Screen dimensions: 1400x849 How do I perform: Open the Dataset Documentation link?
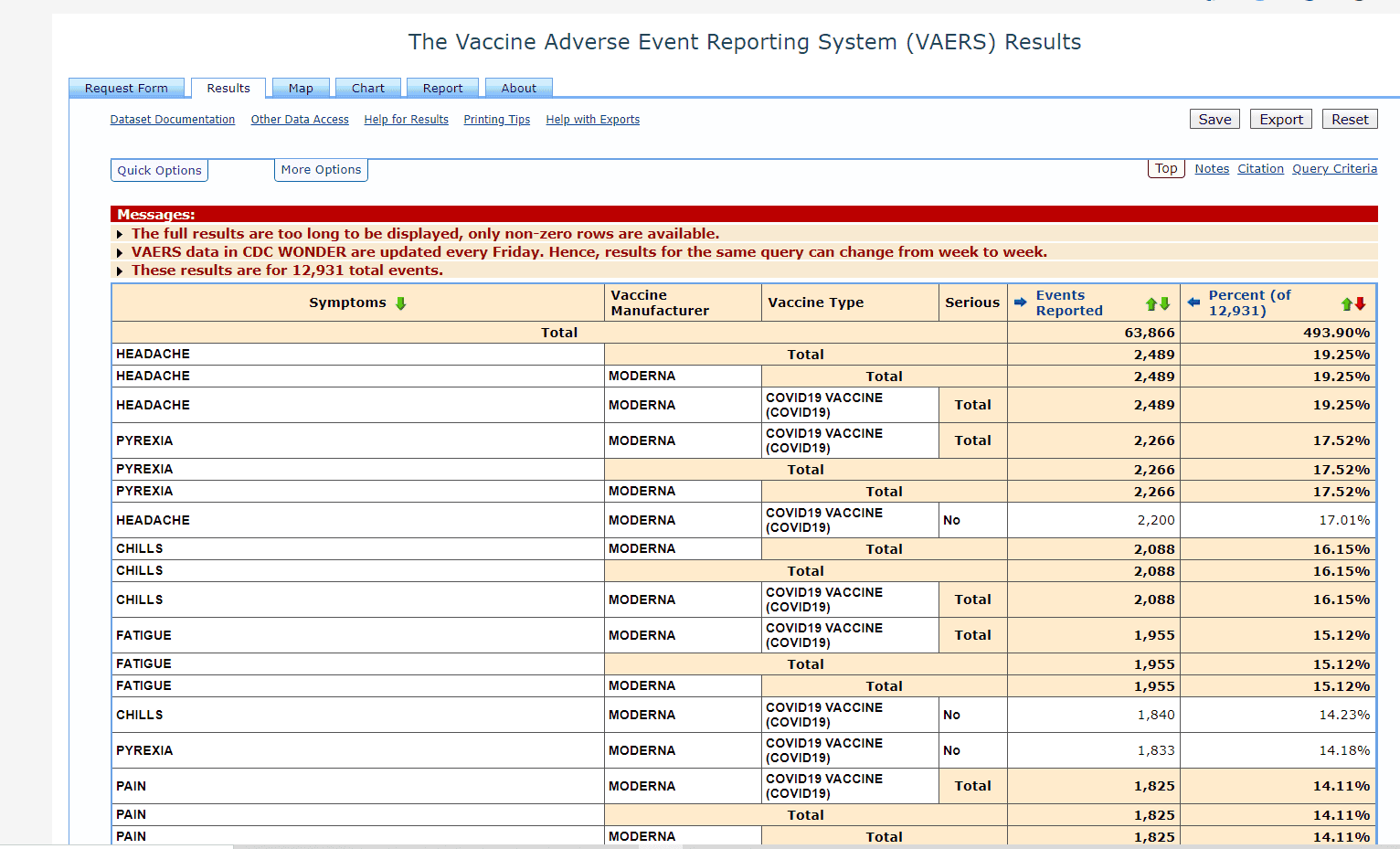coord(173,120)
